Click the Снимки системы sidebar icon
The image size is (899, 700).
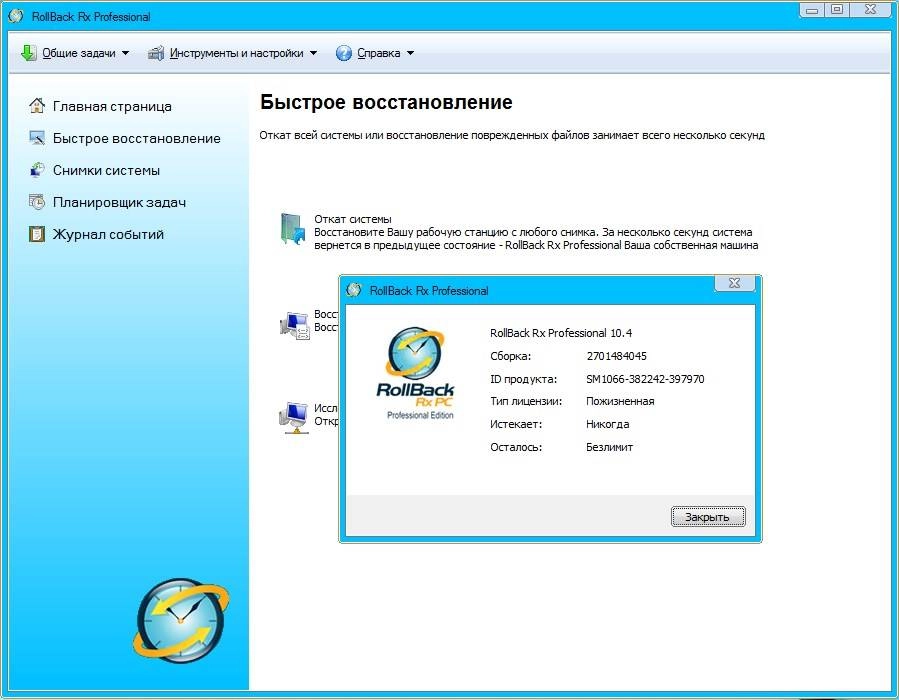coord(37,170)
